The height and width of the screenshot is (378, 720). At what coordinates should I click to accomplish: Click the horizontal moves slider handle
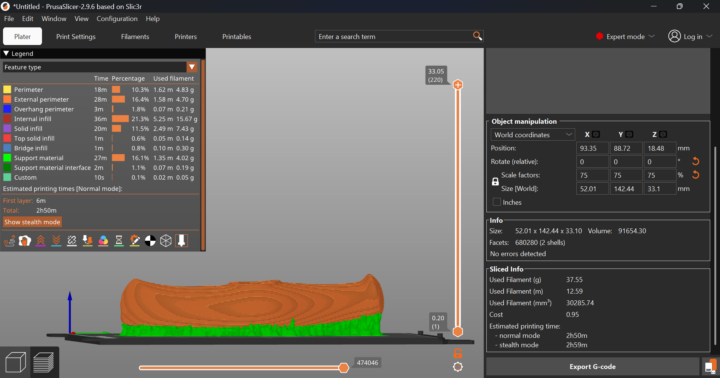343,367
